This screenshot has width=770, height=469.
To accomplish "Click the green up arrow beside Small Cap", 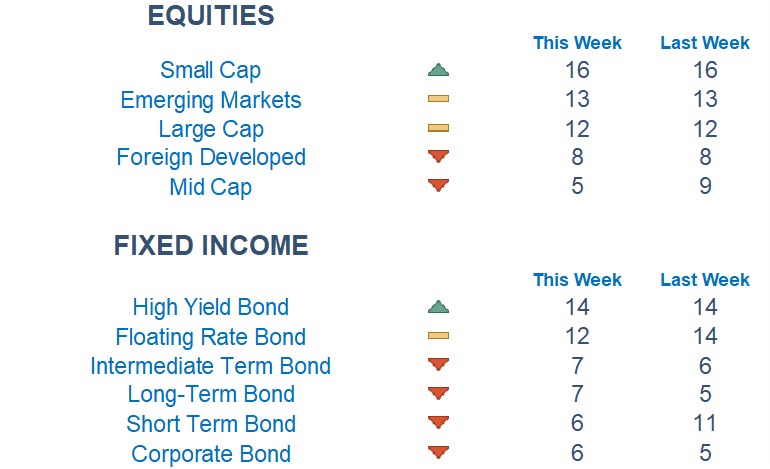I will point(438,70).
